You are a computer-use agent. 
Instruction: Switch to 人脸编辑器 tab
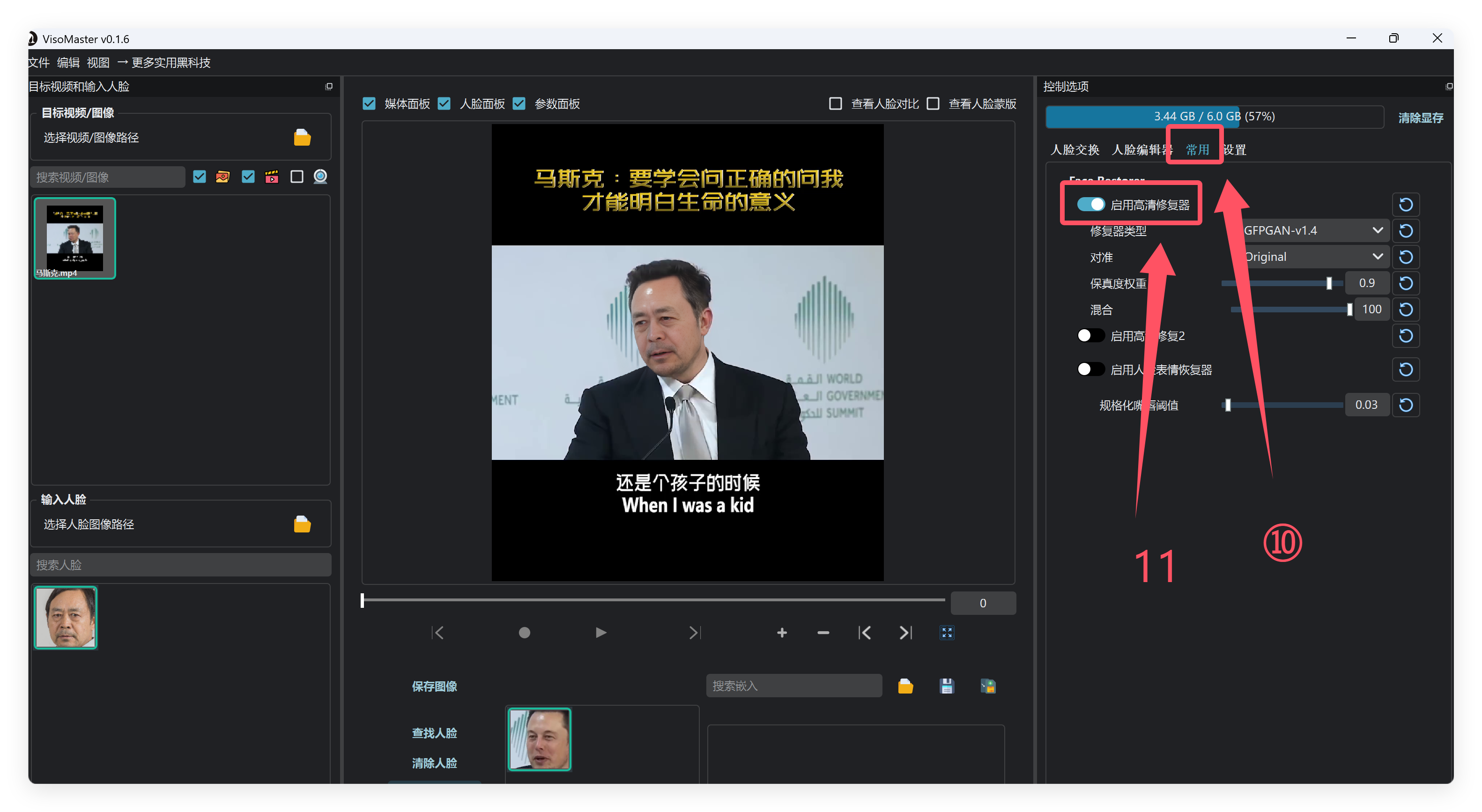pyautogui.click(x=1141, y=150)
